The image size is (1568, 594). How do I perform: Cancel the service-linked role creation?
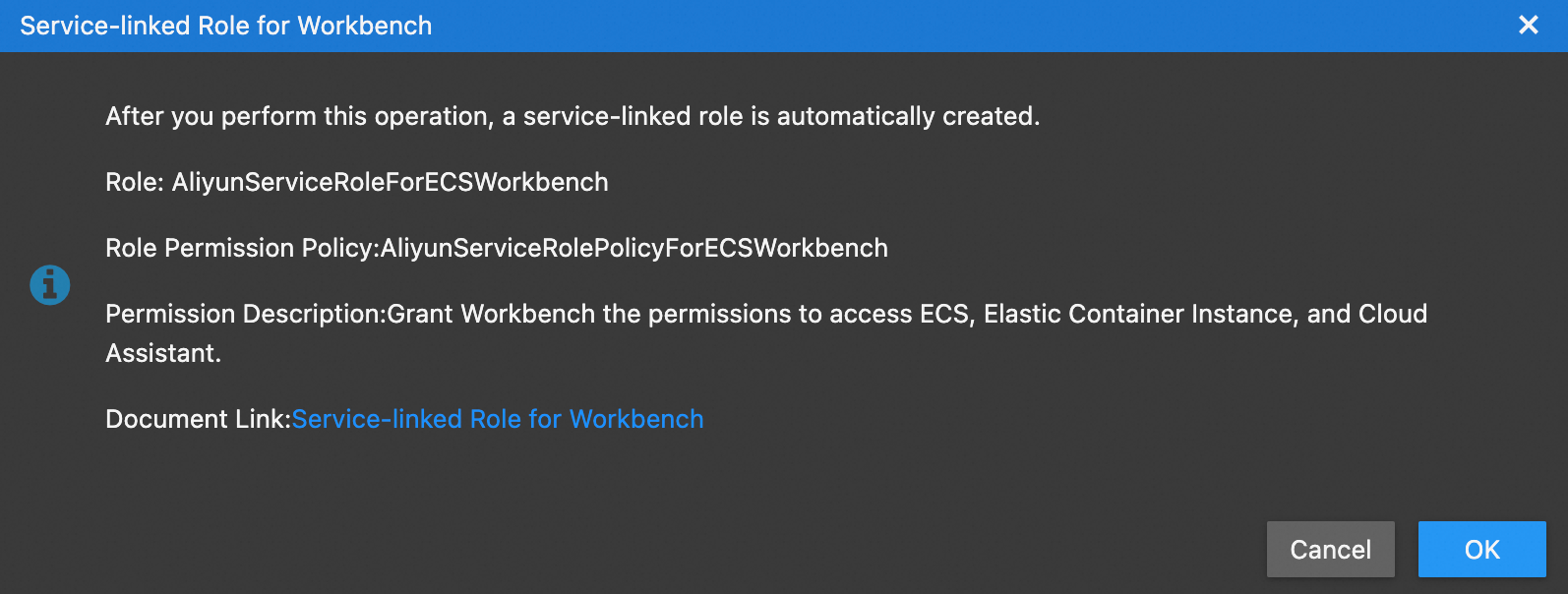1330,550
